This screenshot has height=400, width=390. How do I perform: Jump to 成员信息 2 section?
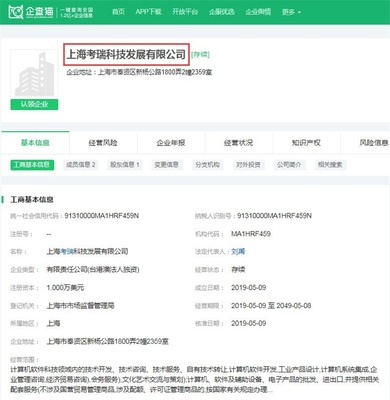click(x=81, y=165)
